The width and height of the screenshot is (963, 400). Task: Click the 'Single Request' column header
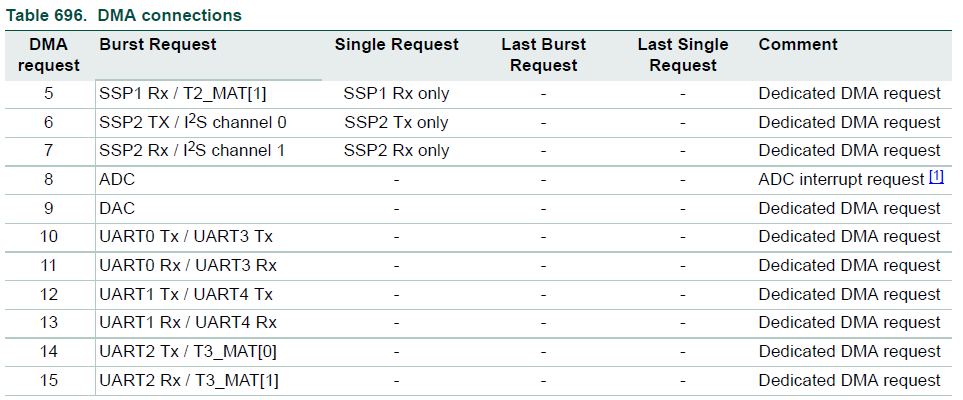click(x=396, y=45)
